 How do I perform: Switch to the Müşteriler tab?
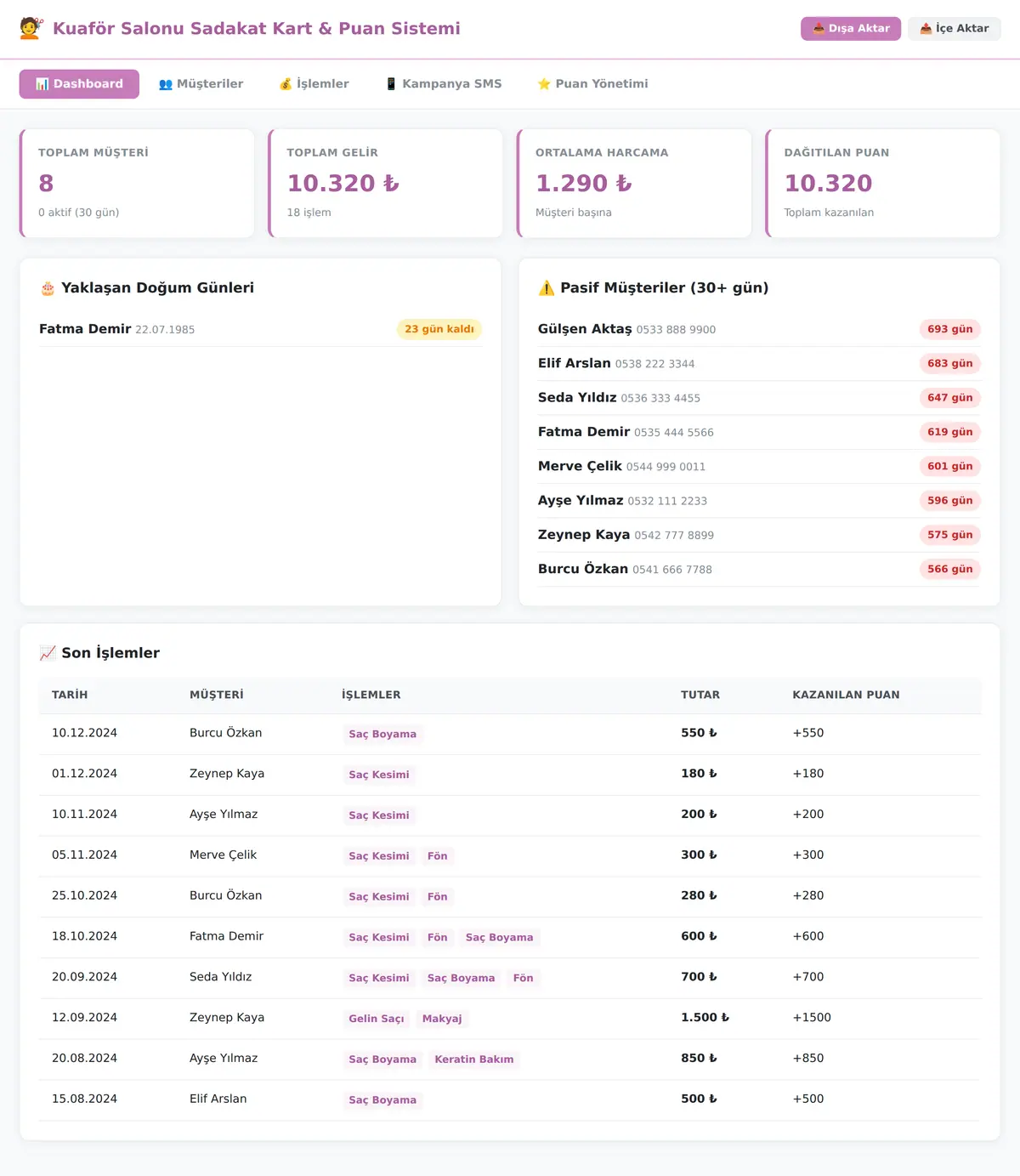pyautogui.click(x=201, y=84)
